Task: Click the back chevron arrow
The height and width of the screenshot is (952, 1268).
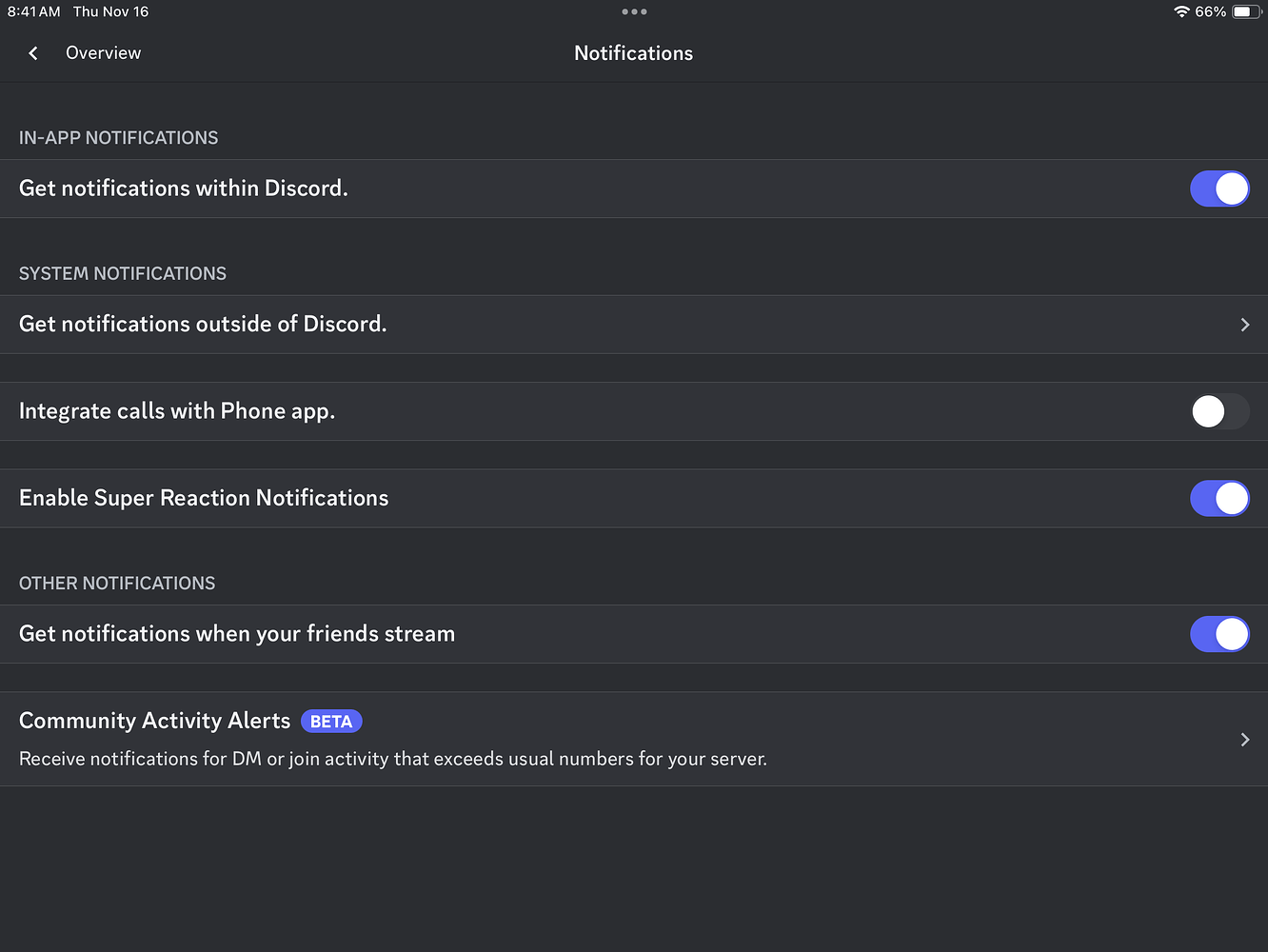Action: coord(33,52)
